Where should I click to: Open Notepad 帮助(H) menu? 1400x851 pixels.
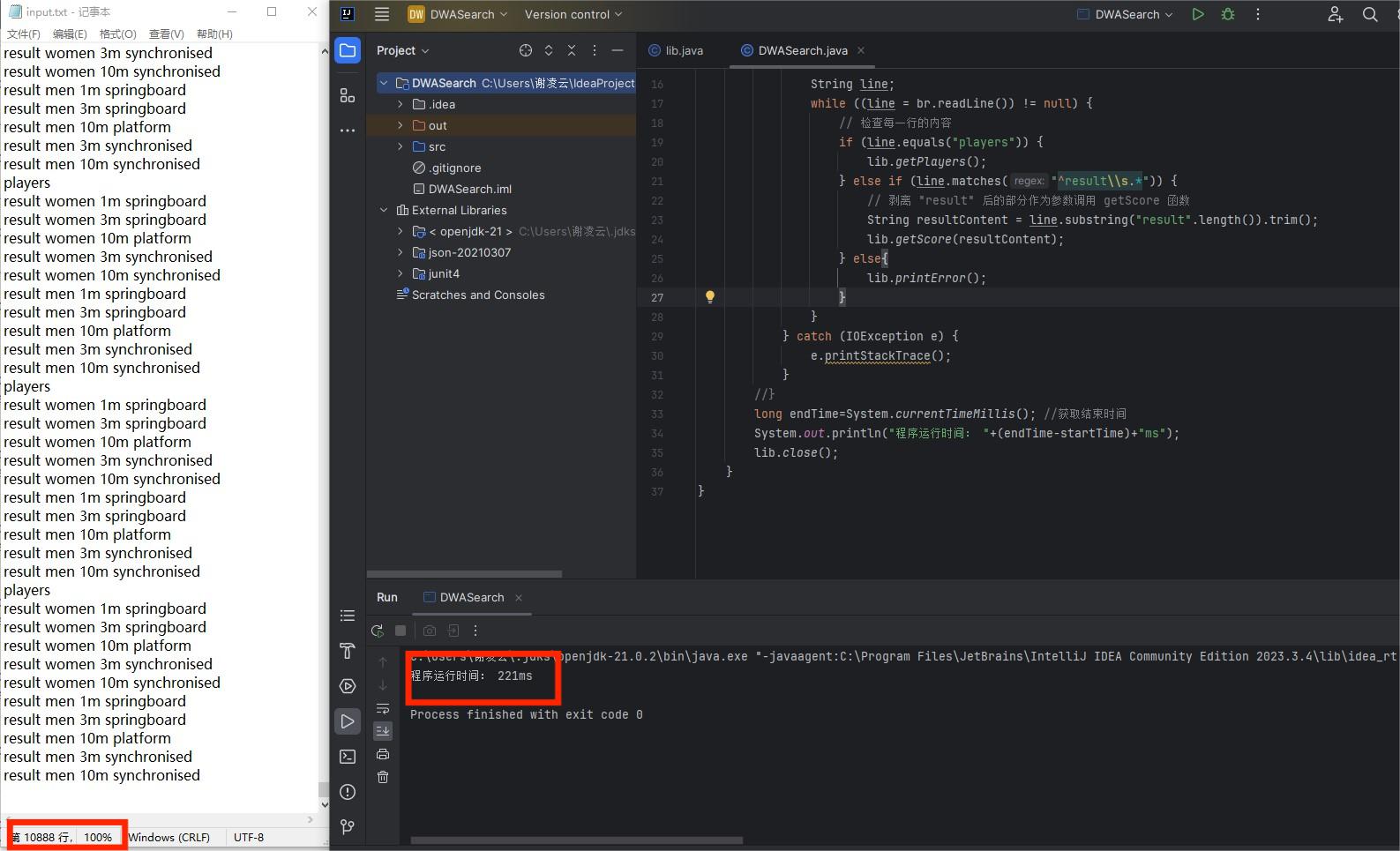214,34
